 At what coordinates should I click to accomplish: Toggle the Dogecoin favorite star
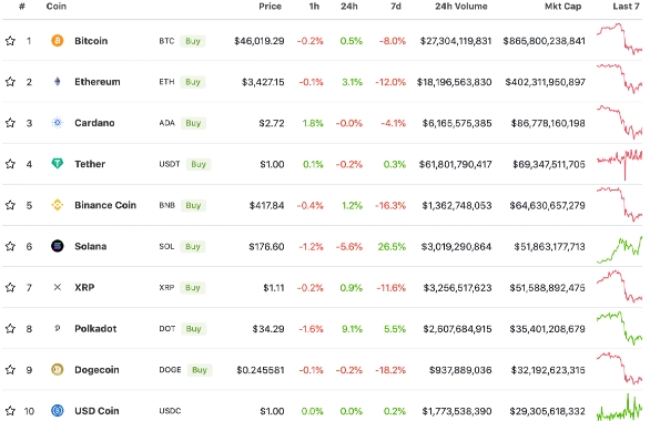point(10,370)
